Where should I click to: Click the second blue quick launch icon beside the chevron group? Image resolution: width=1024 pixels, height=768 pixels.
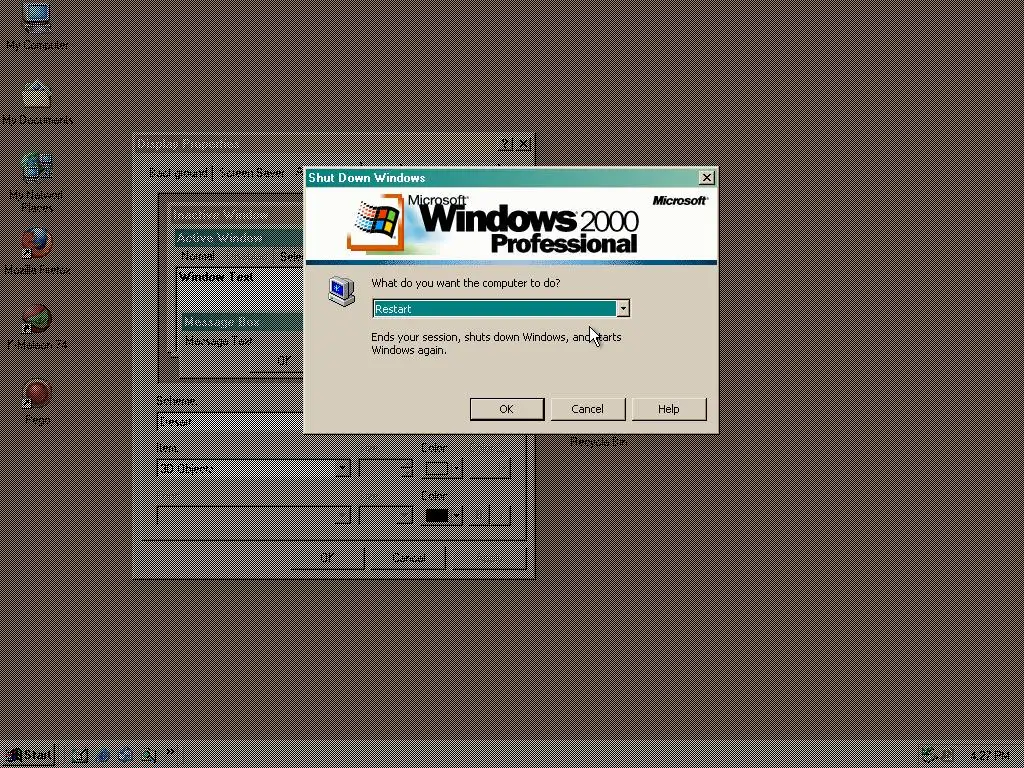[125, 755]
